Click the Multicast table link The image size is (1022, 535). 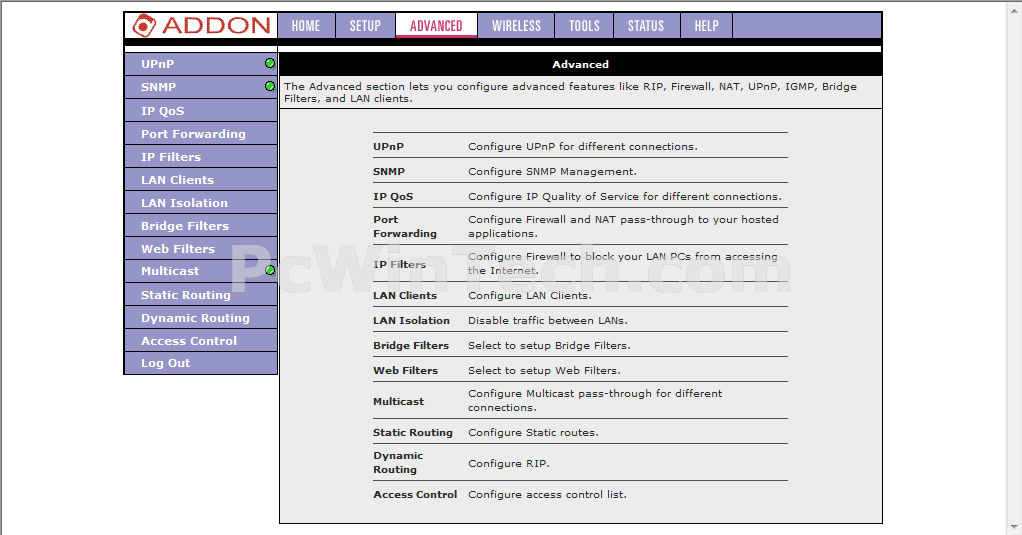coord(398,401)
